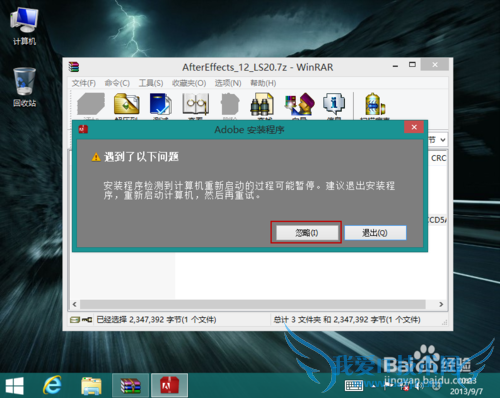The width and height of the screenshot is (500, 398).
Task: Minimize the WinRAR window
Action: tap(395, 66)
